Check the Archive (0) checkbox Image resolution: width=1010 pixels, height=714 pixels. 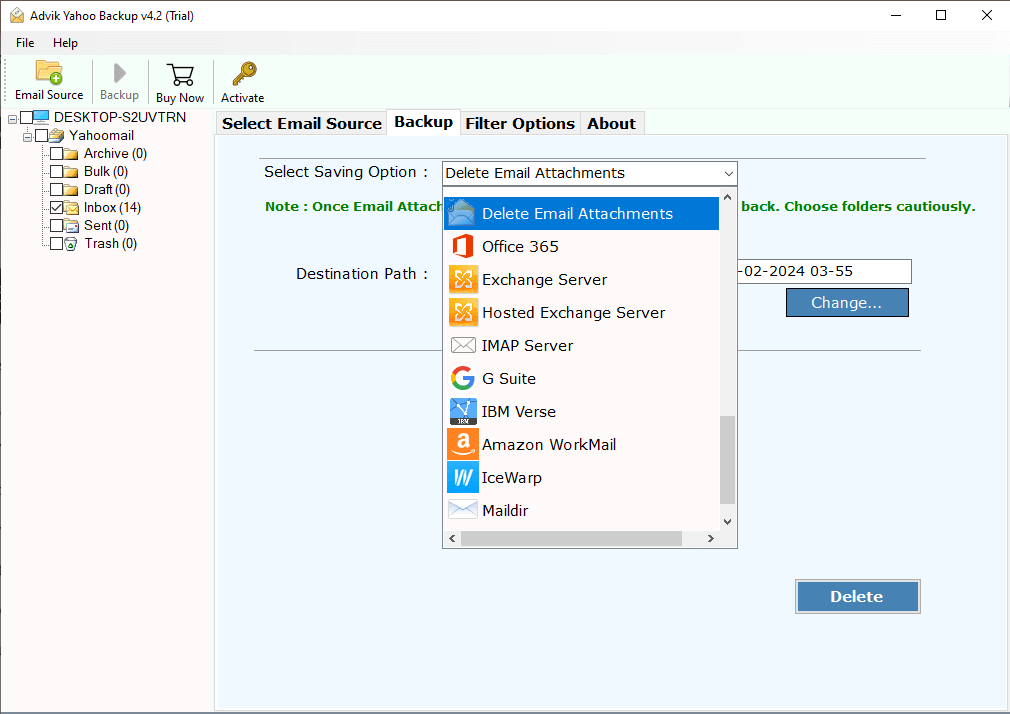pos(57,153)
